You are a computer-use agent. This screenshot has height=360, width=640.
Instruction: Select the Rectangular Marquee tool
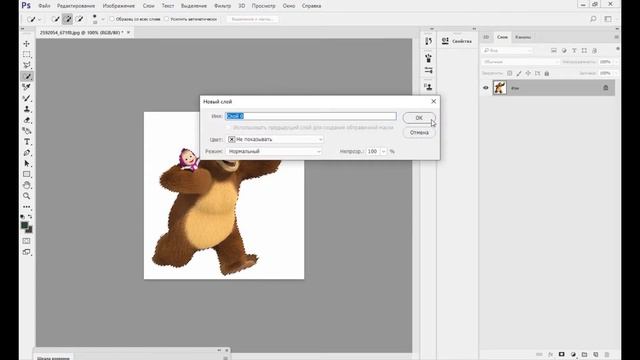(x=27, y=54)
